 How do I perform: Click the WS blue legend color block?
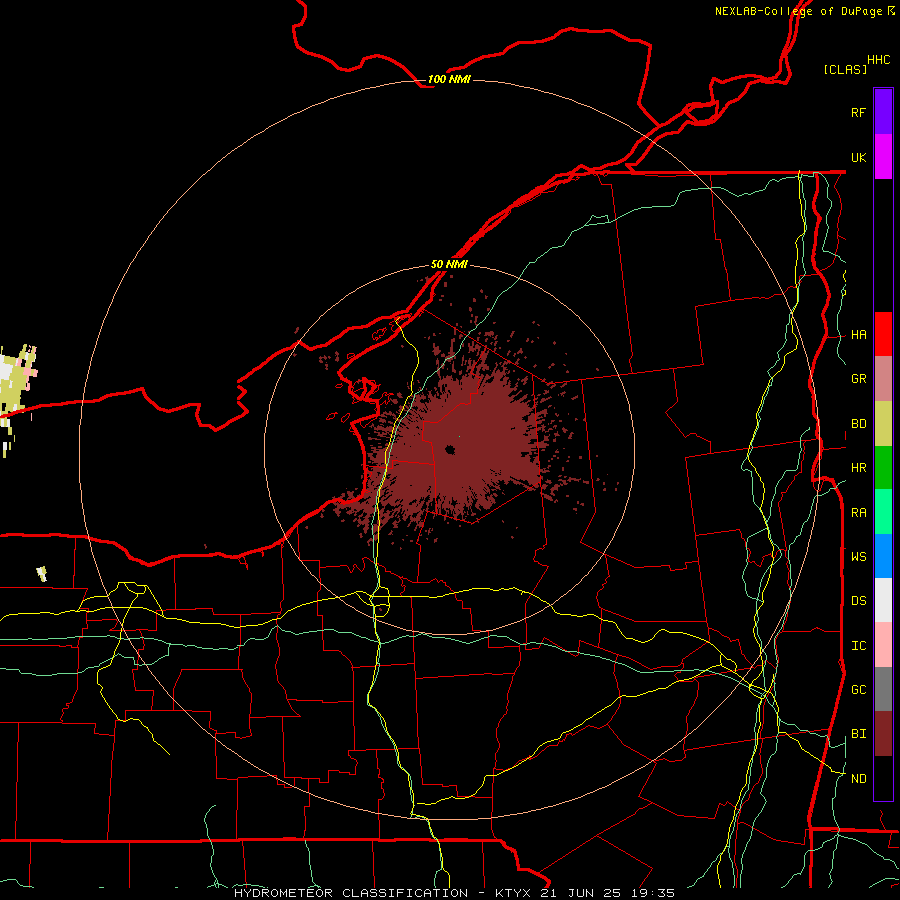click(883, 556)
